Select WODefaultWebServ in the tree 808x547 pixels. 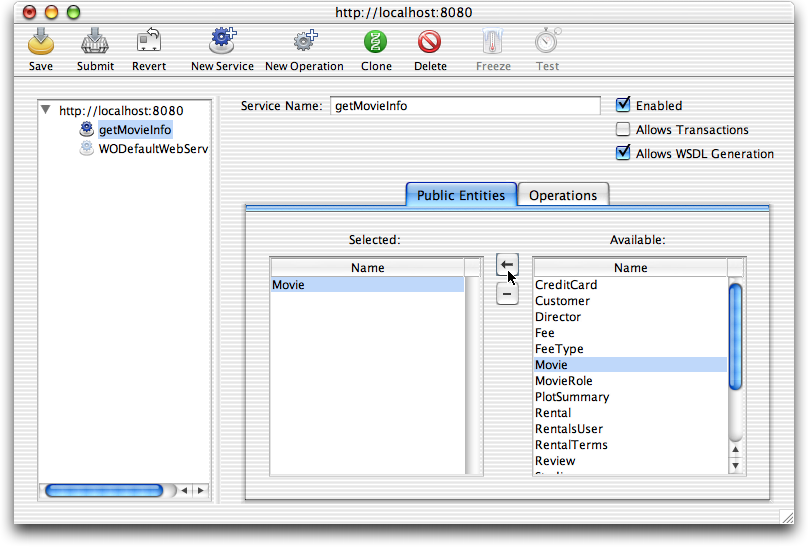154,149
